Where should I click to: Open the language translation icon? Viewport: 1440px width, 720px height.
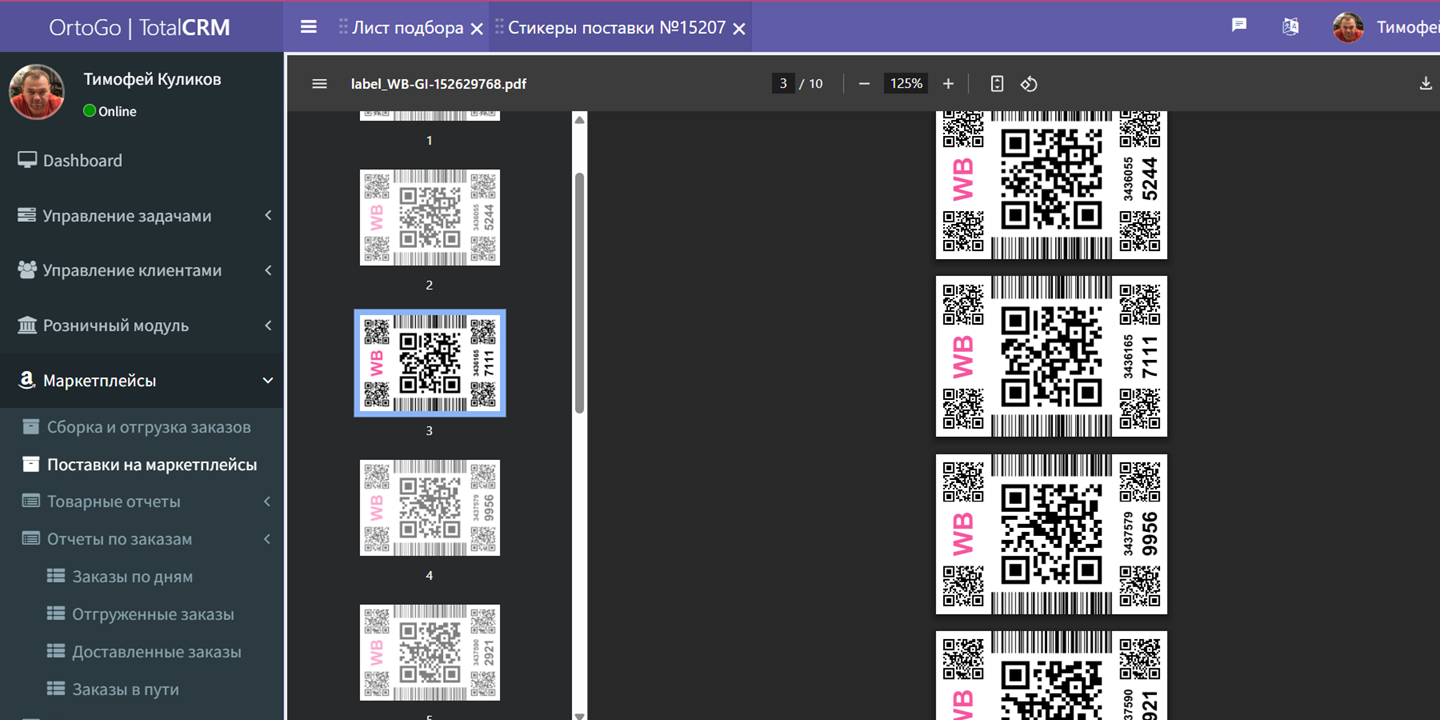coord(1290,26)
